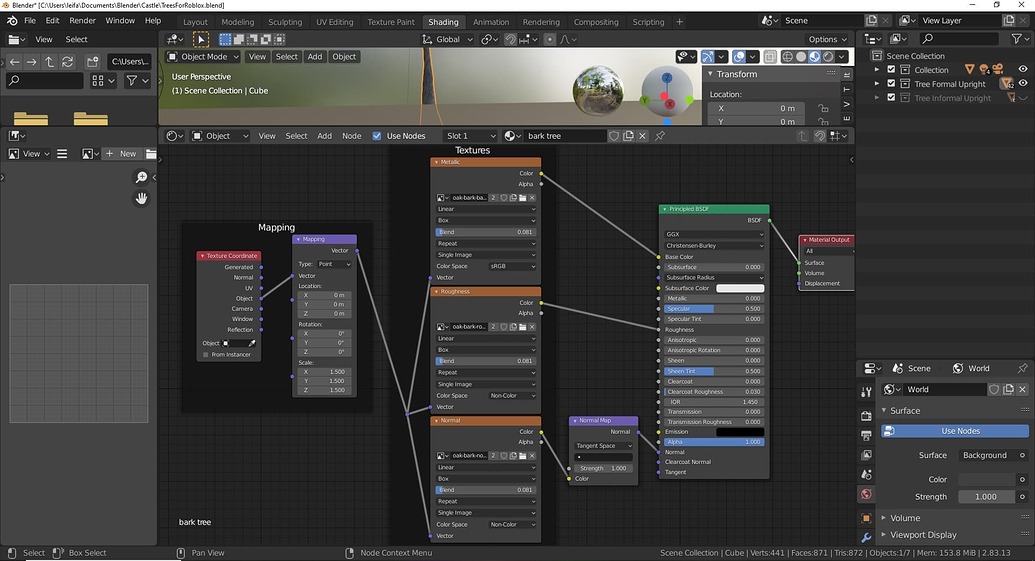Switch to rendered viewport shading

(828, 57)
